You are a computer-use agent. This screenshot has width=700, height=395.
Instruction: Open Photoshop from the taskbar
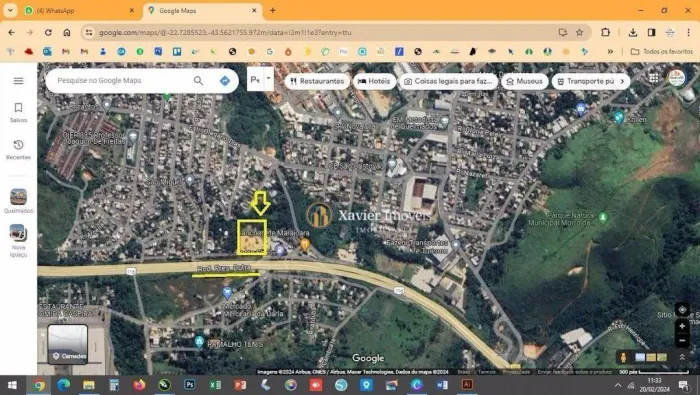(190, 385)
